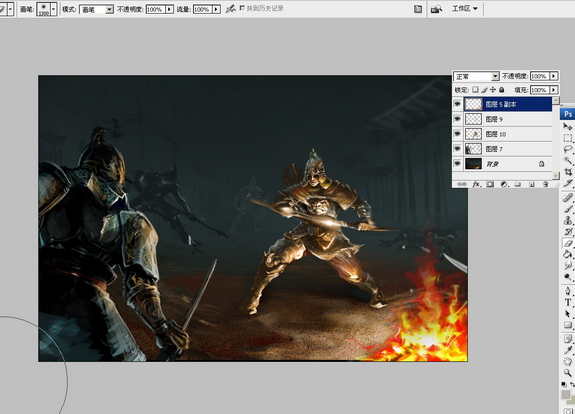Click the foreground color swatch
The width and height of the screenshot is (575, 414).
click(566, 395)
